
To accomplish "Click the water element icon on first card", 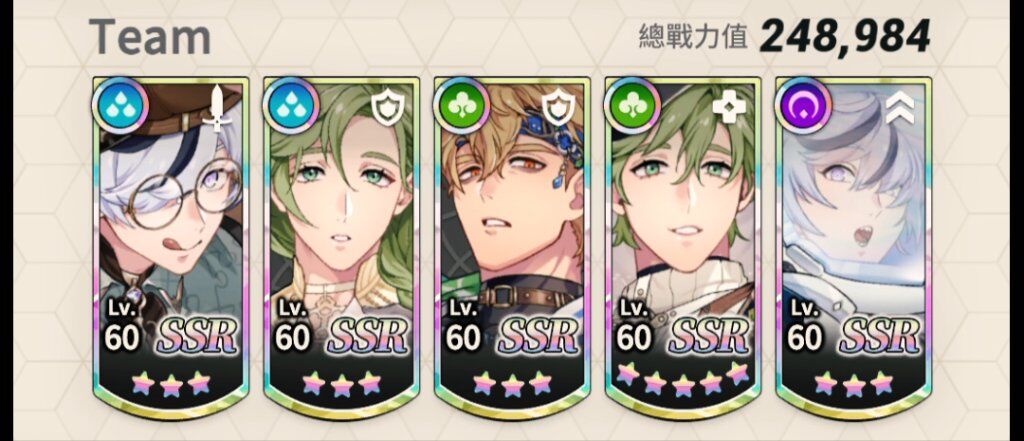I will (120, 106).
